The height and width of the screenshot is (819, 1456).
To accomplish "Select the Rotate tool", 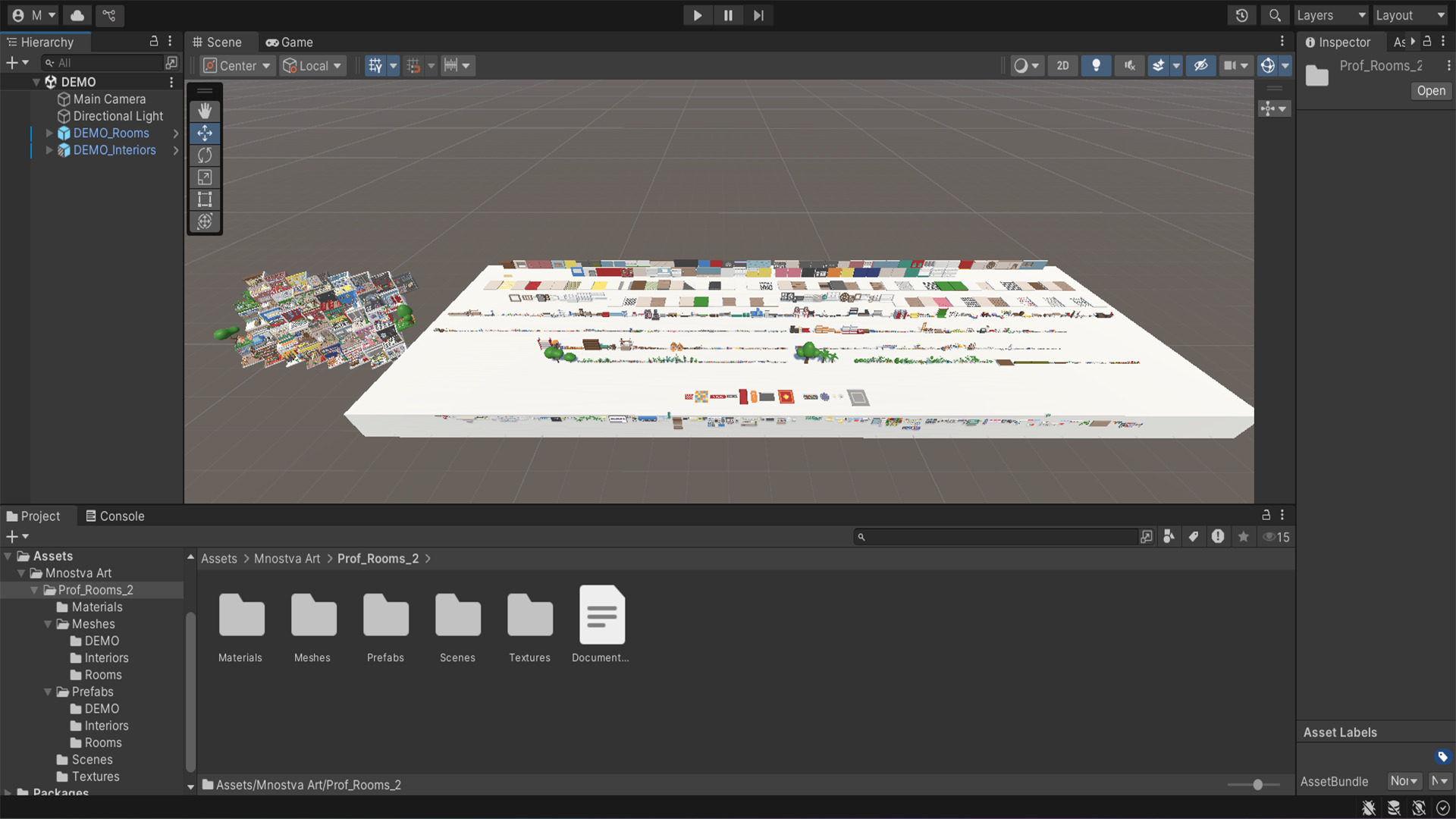I will tap(205, 155).
